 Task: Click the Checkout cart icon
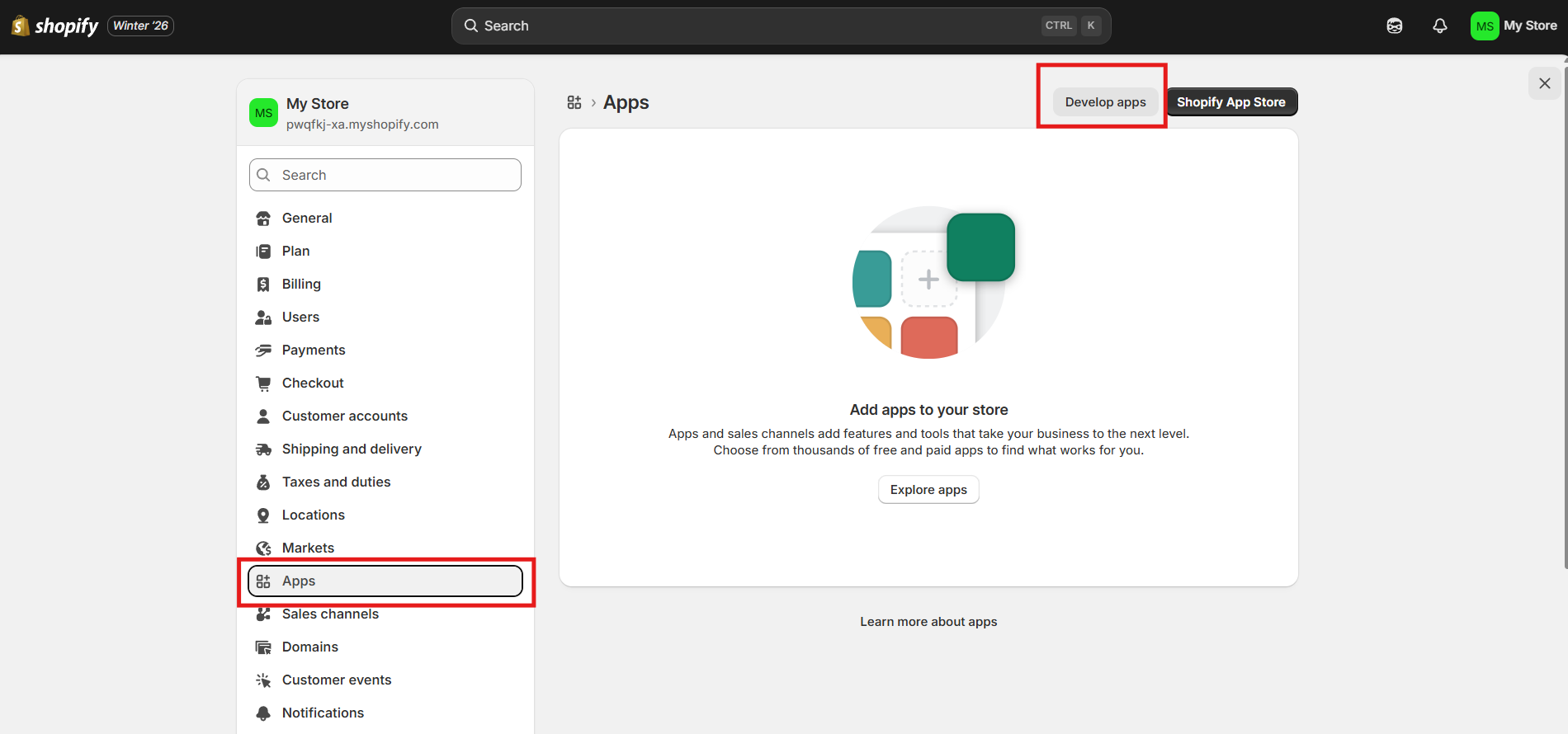[263, 383]
